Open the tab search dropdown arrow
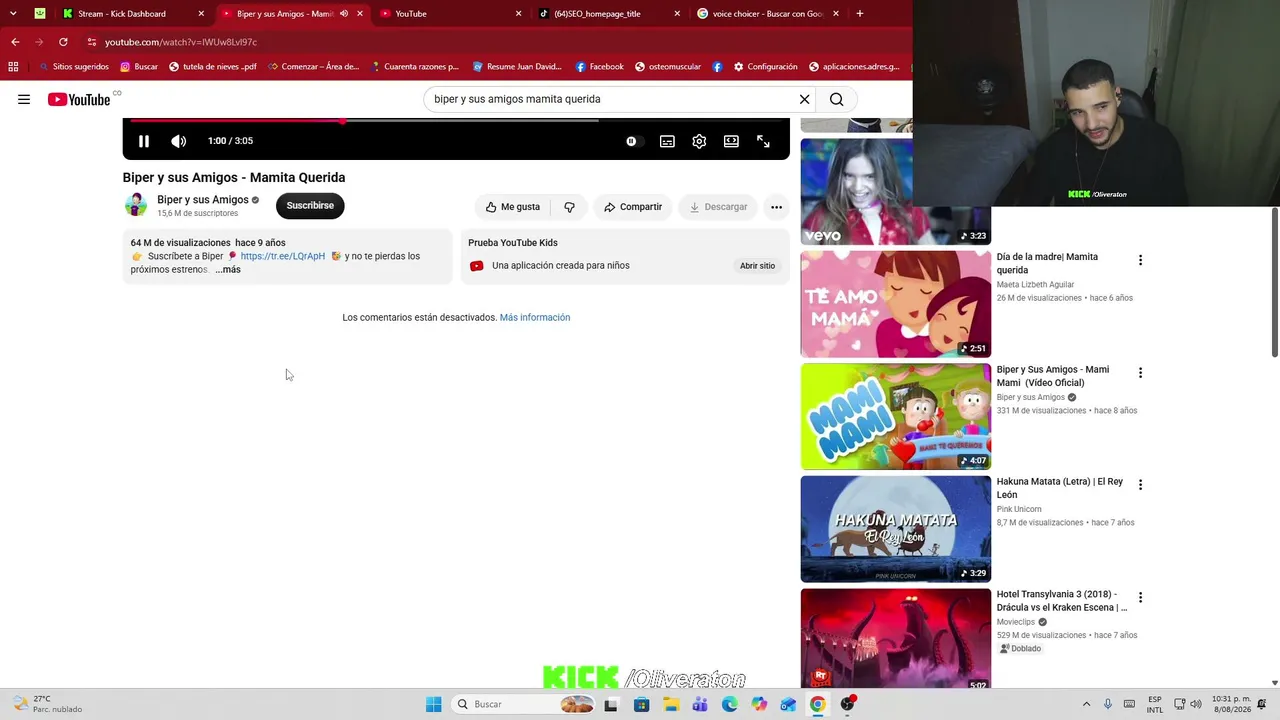Screen dimensions: 1280x720 pyautogui.click(x=13, y=14)
